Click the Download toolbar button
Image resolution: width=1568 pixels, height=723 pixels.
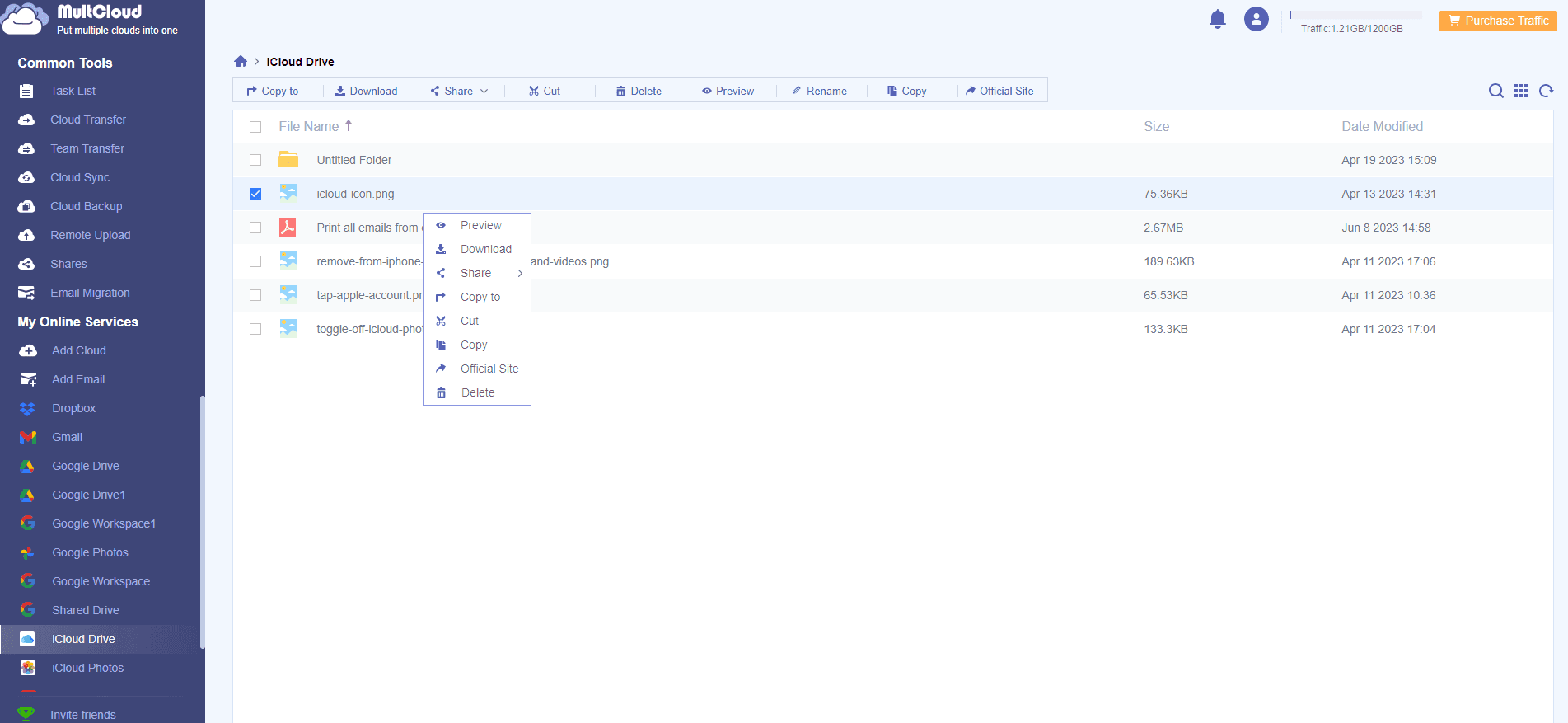366,91
